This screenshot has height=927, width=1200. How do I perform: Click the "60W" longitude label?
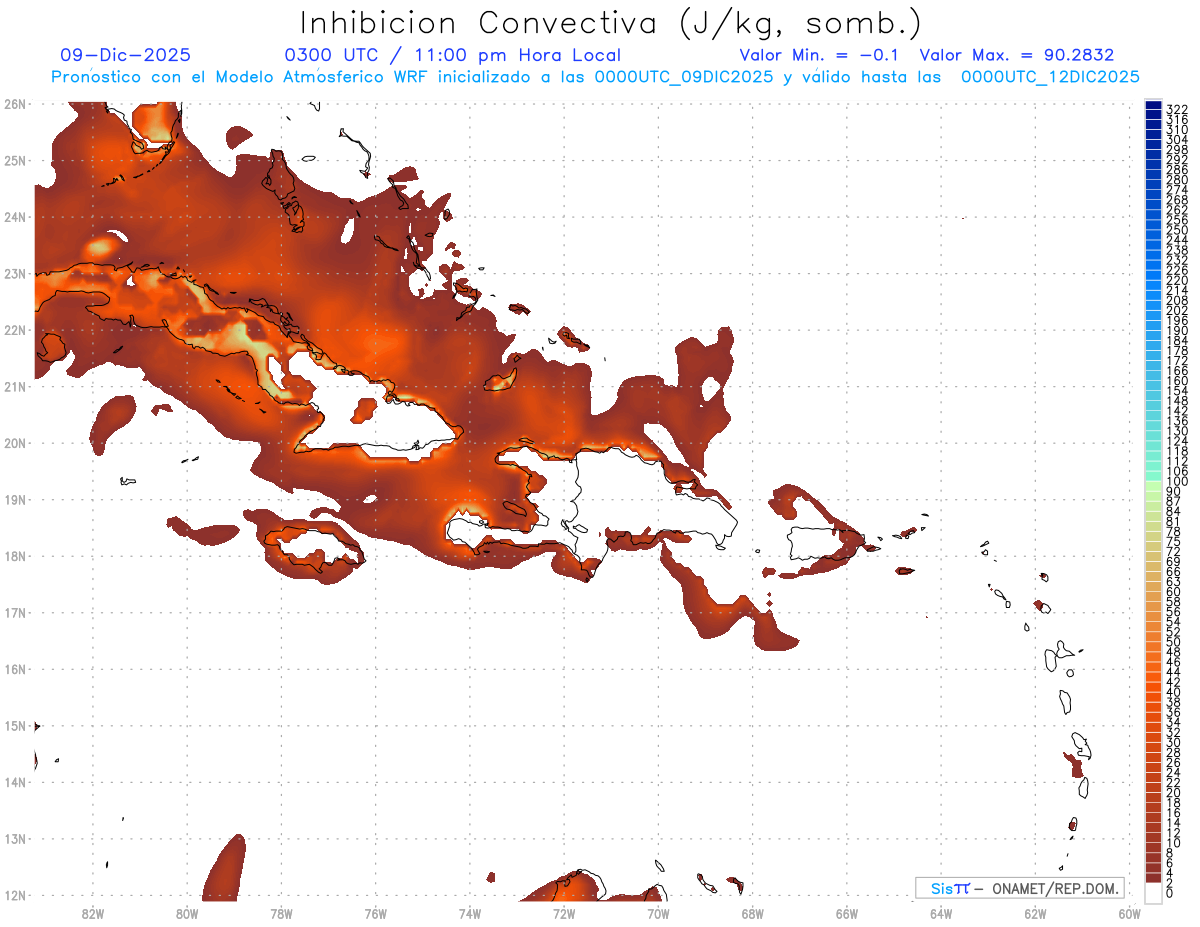point(1129,912)
